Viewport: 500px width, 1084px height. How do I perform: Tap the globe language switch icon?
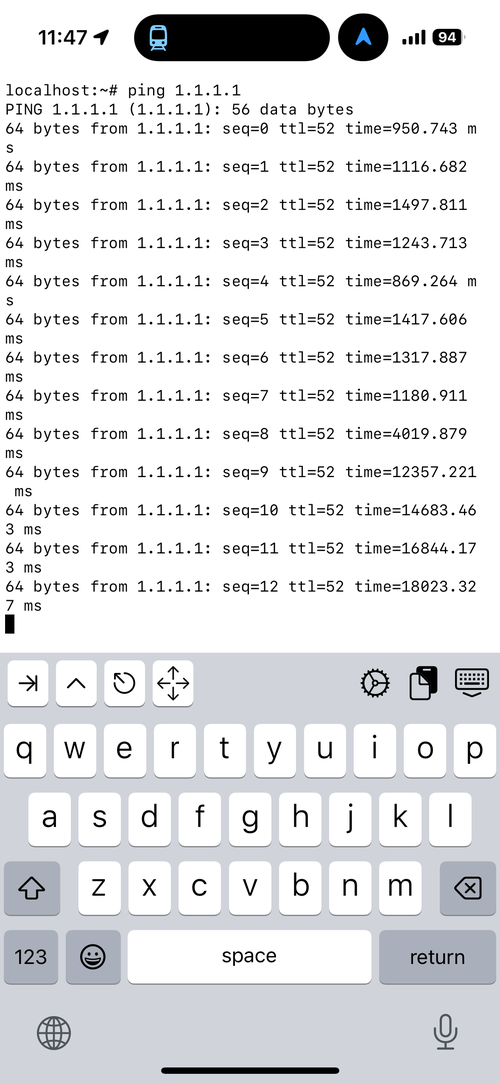point(53,1033)
